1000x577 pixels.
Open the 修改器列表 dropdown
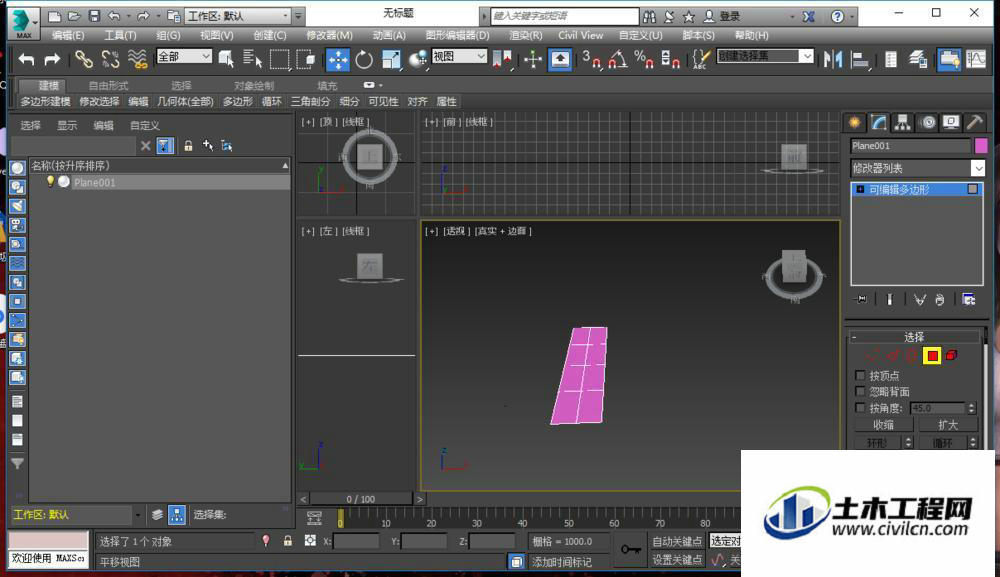[x=918, y=168]
